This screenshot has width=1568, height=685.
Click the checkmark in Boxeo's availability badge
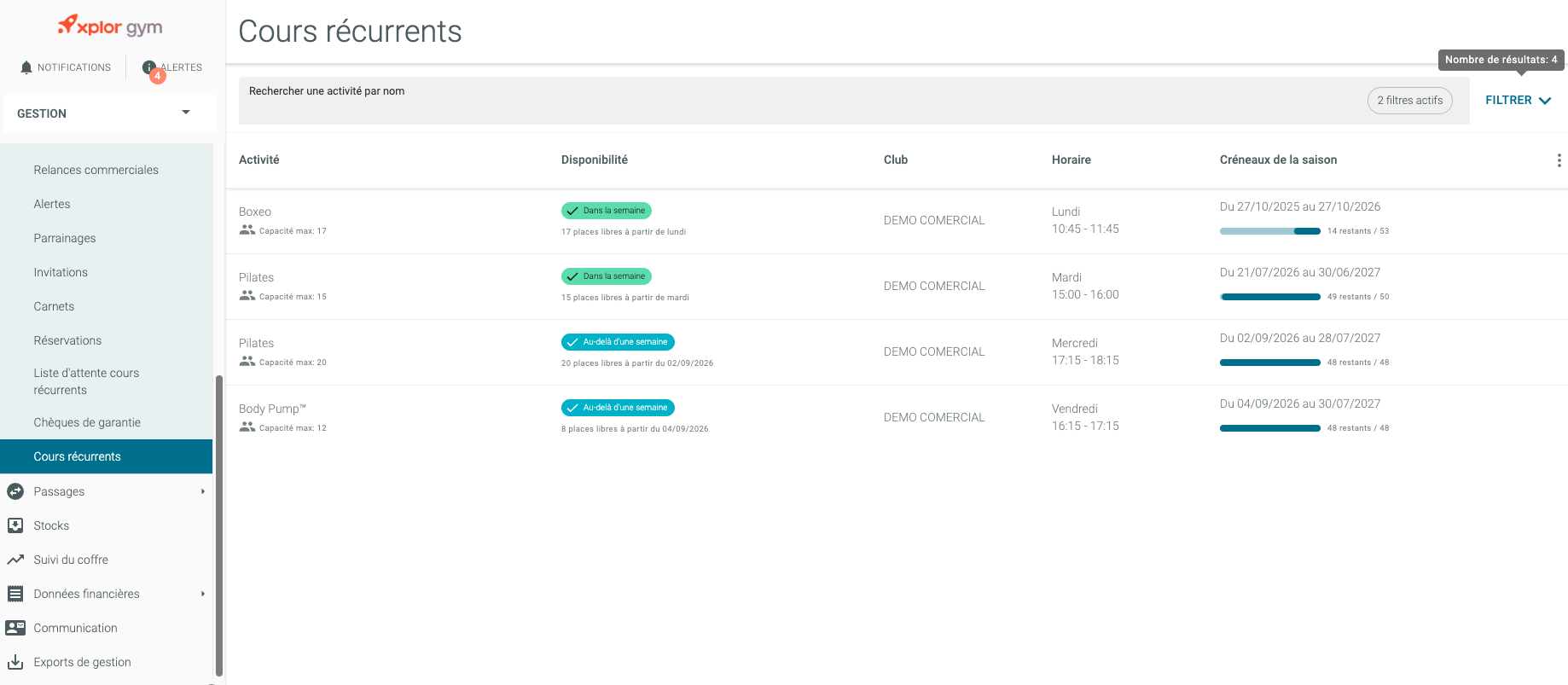572,211
